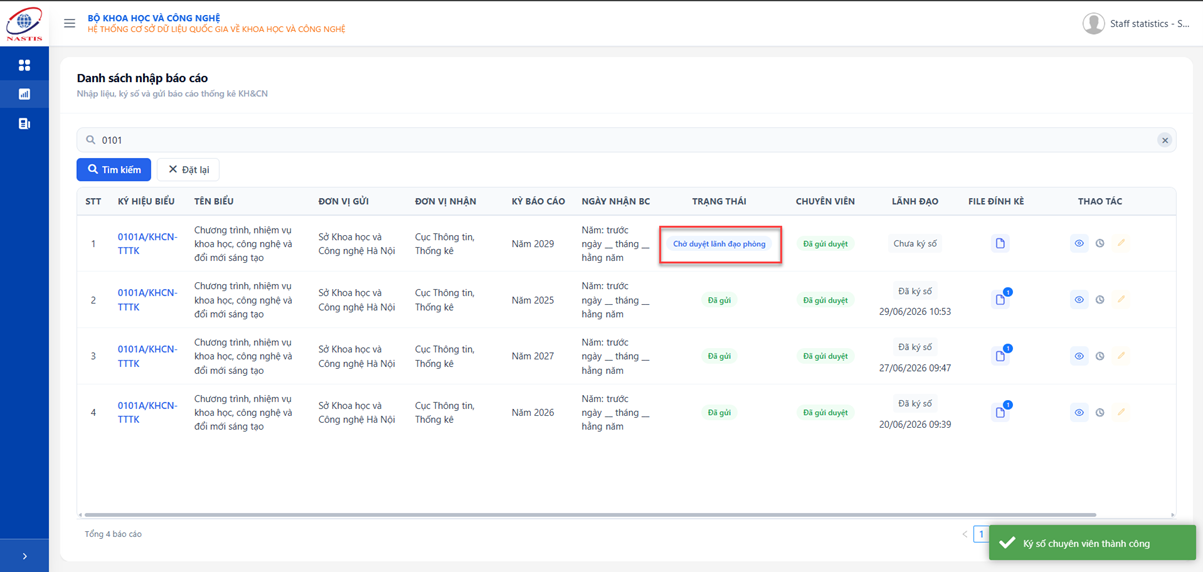This screenshot has width=1203, height=572.
Task: Click Đã gửi status badge in Năm 2025 row
Action: (x=719, y=300)
